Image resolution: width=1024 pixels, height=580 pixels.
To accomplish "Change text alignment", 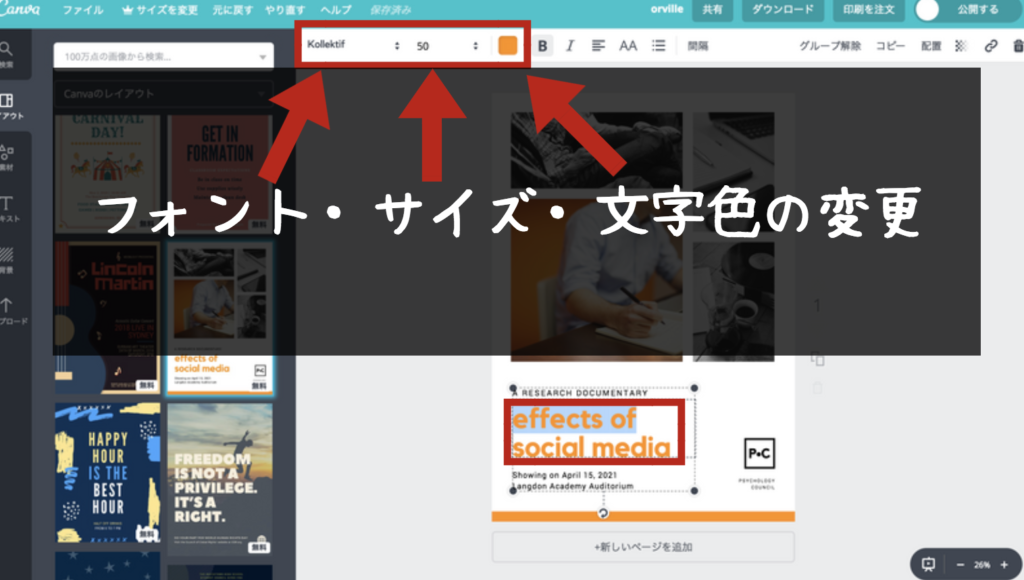I will 598,46.
